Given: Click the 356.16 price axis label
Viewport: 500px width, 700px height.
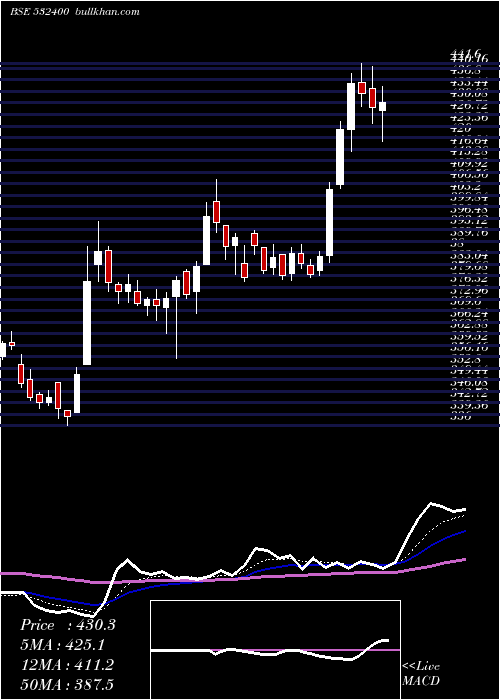Looking at the screenshot, I should [469, 347].
